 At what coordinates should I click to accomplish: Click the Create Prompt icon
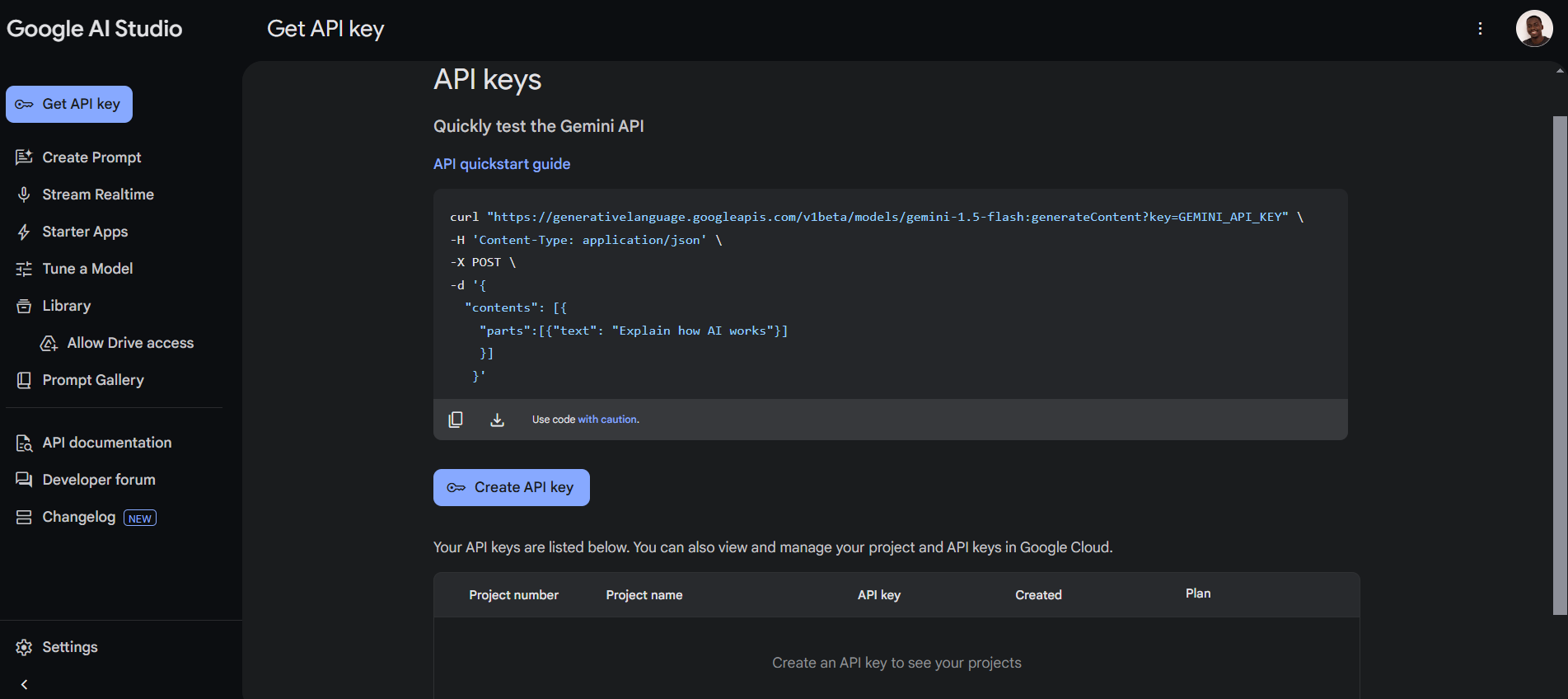[24, 157]
